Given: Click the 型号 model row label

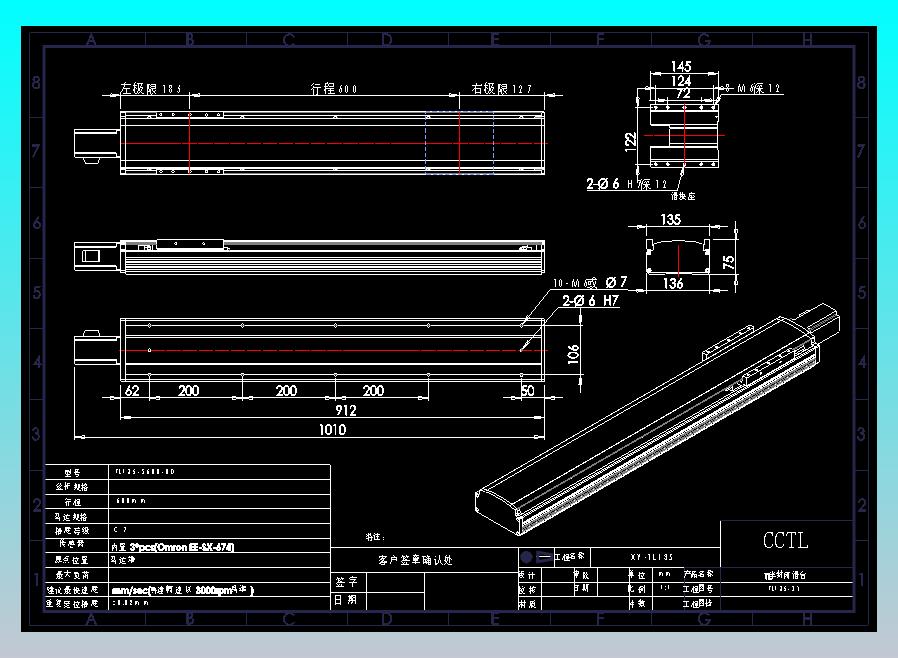Looking at the screenshot, I should coord(72,472).
